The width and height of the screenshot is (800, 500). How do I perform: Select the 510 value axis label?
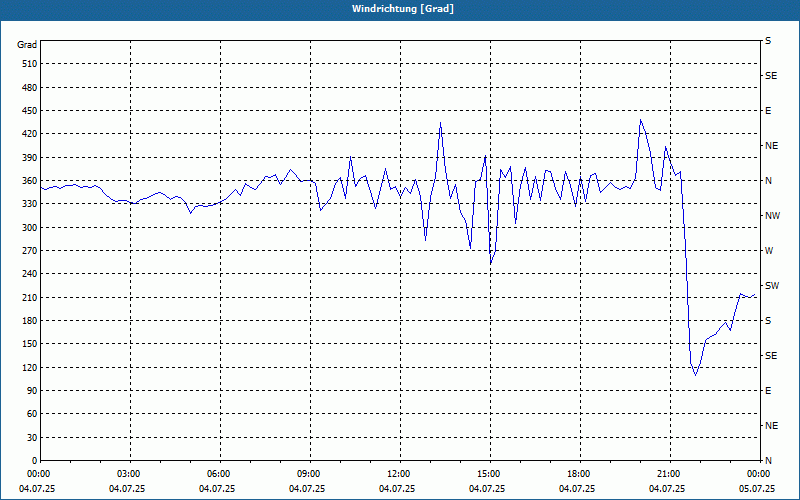pos(29,64)
